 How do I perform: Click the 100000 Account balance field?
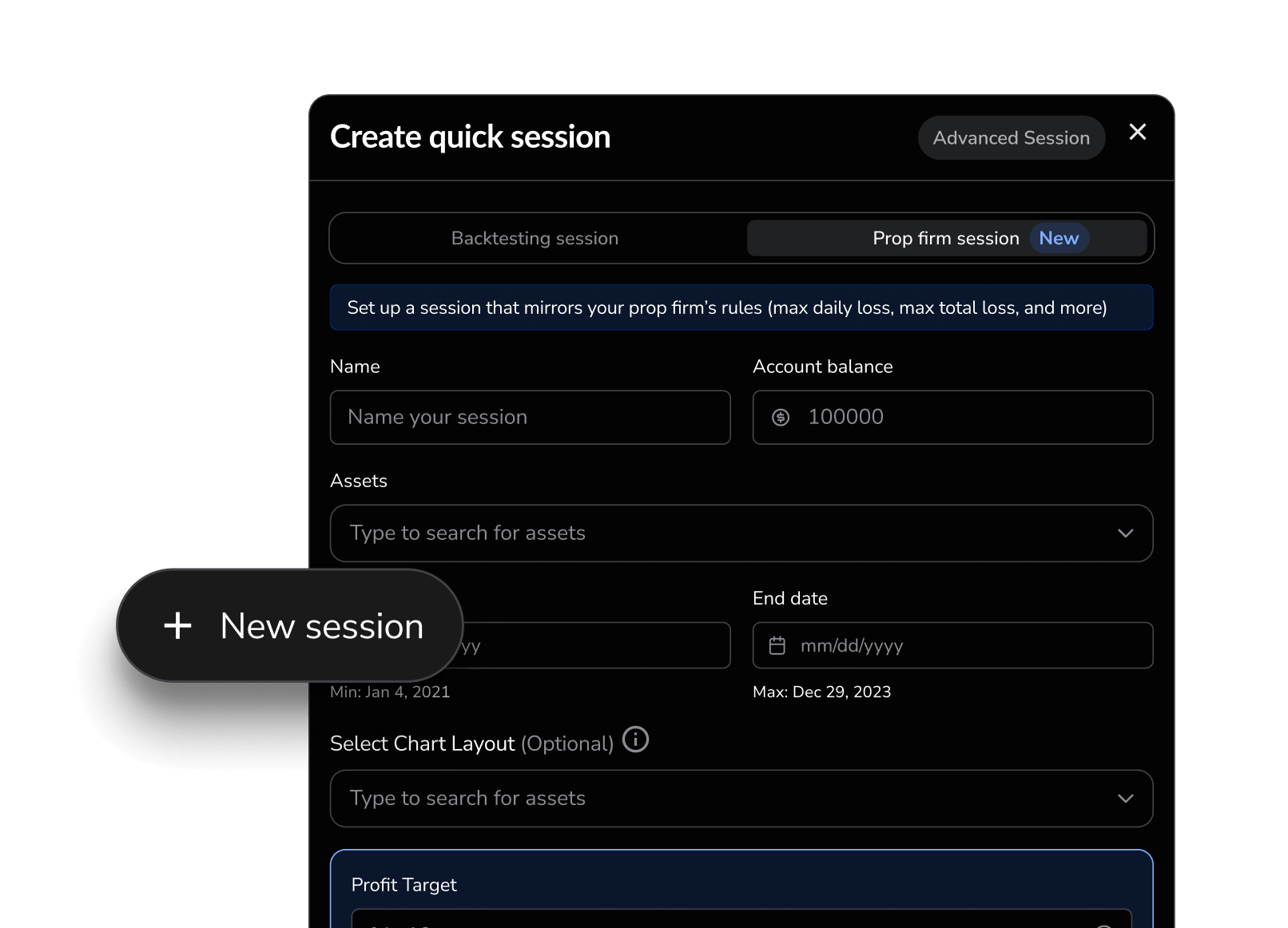coord(952,417)
